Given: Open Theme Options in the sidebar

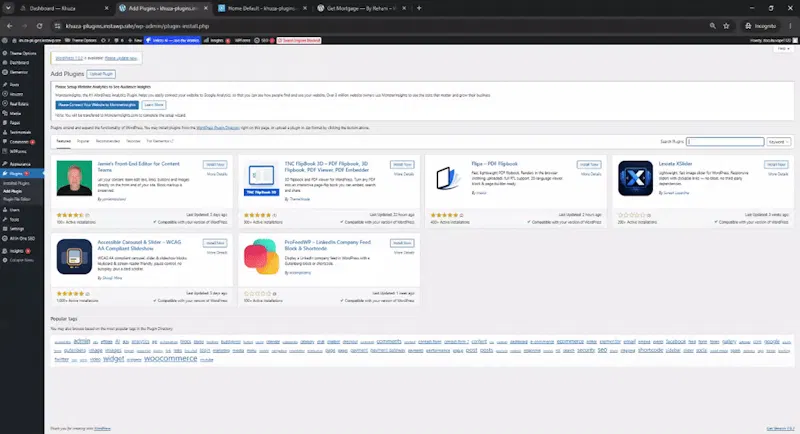Looking at the screenshot, I should click(x=22, y=53).
